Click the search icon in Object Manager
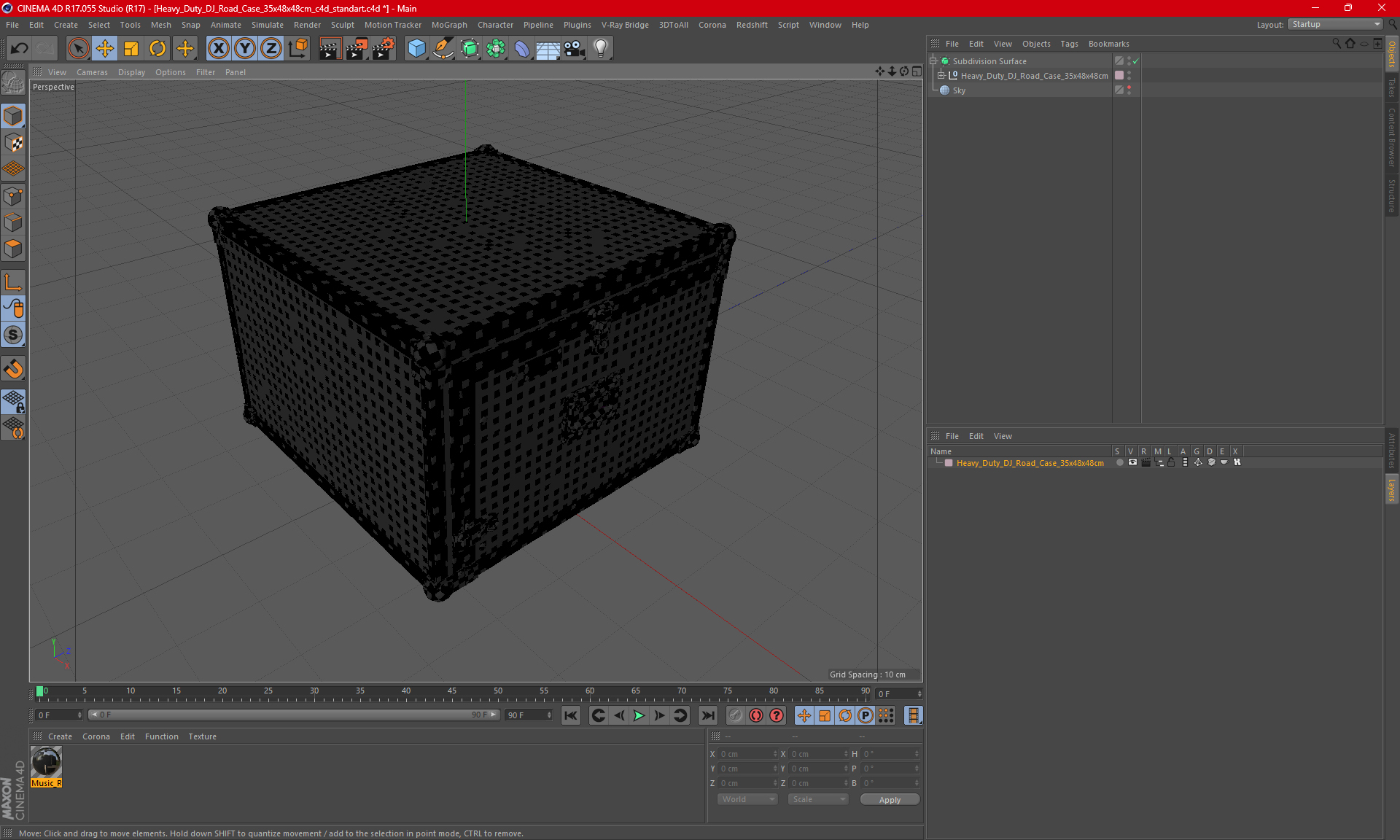 pyautogui.click(x=1337, y=44)
